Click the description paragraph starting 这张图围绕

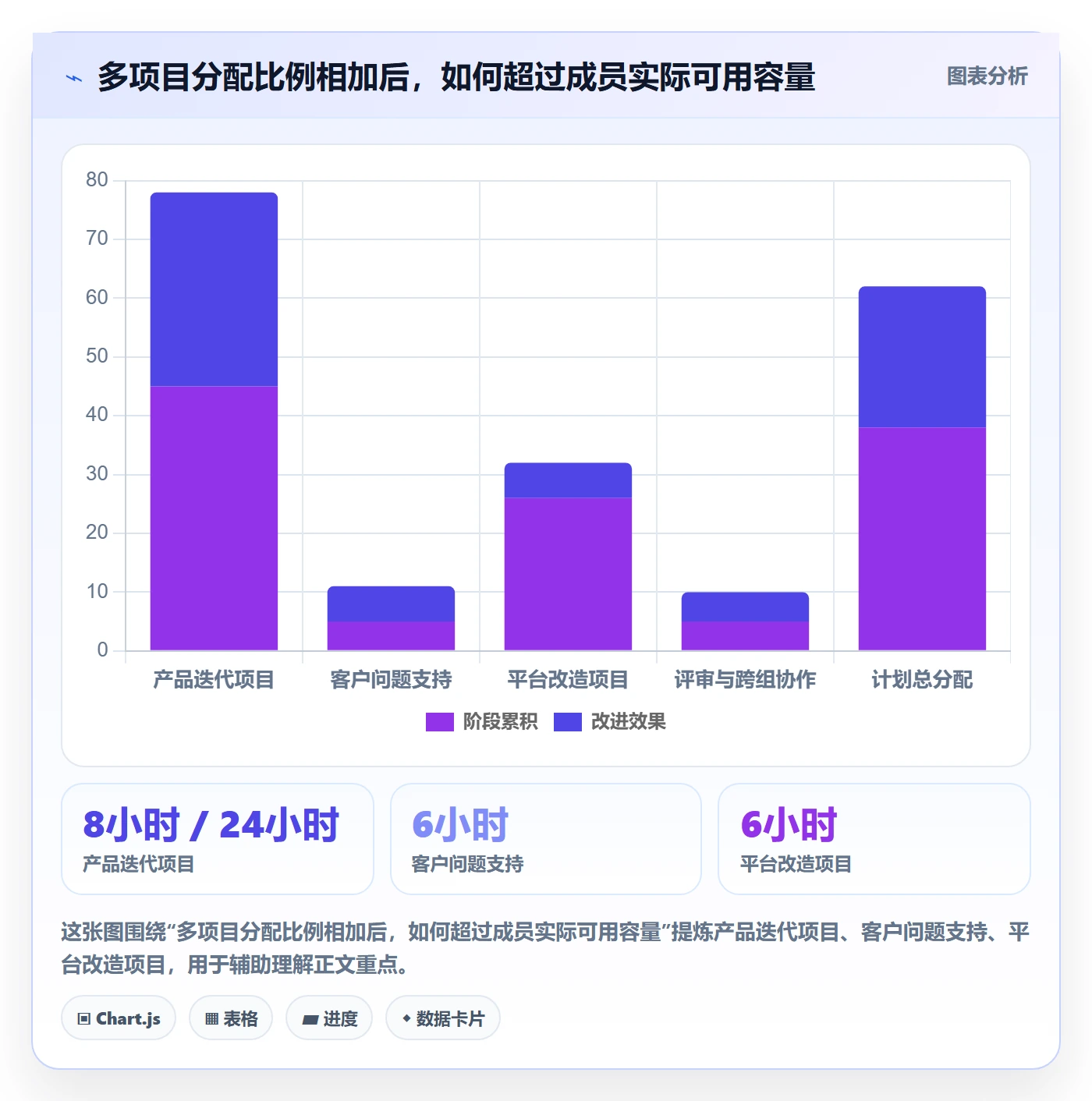(545, 948)
